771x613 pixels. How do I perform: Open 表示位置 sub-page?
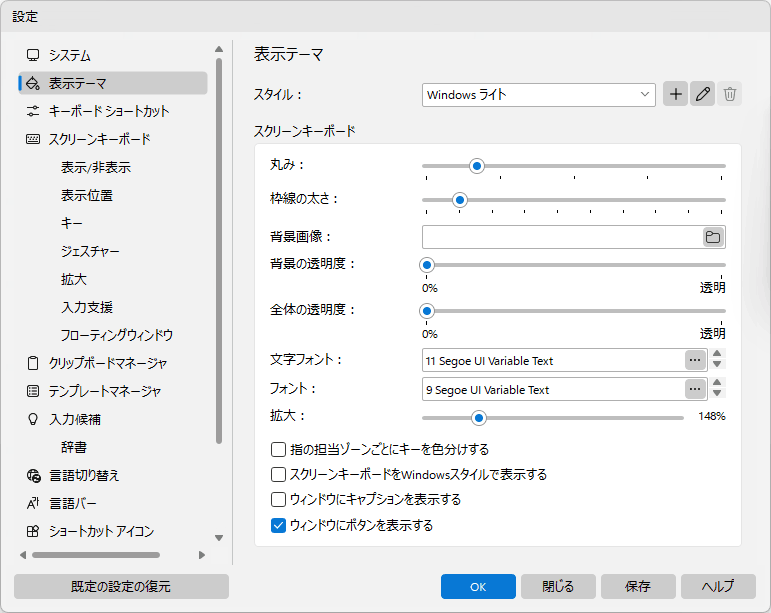point(87,195)
